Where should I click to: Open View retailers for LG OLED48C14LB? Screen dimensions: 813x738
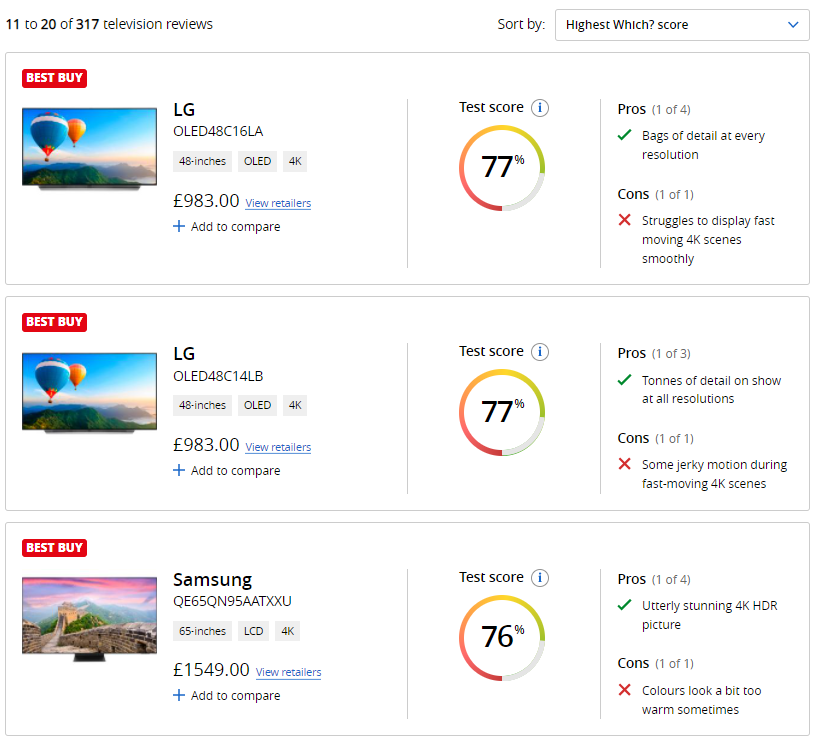click(x=278, y=447)
